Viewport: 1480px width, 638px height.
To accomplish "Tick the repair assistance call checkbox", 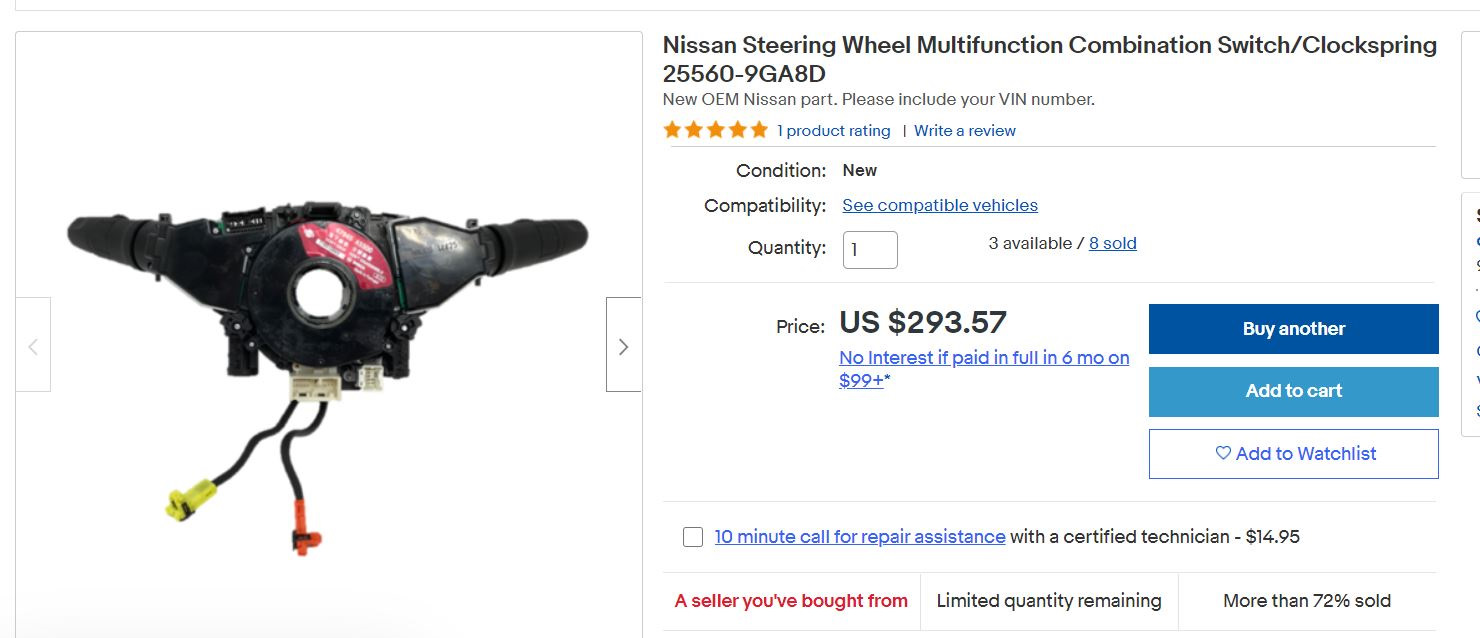I will click(693, 537).
